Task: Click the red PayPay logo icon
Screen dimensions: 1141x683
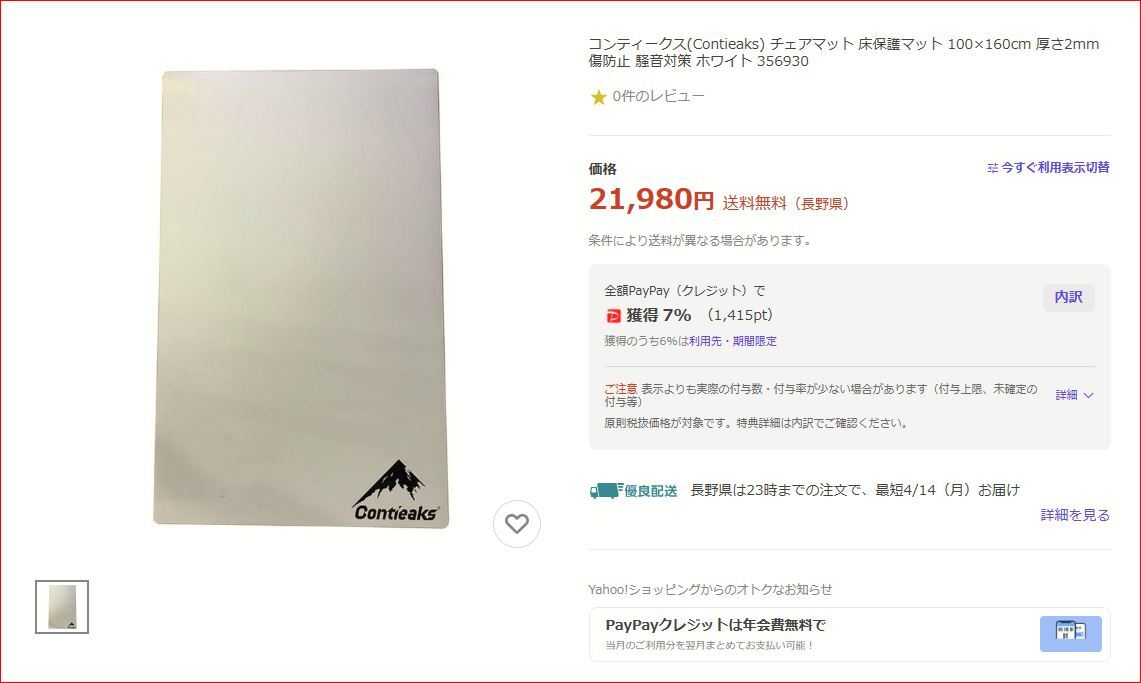Action: point(613,316)
